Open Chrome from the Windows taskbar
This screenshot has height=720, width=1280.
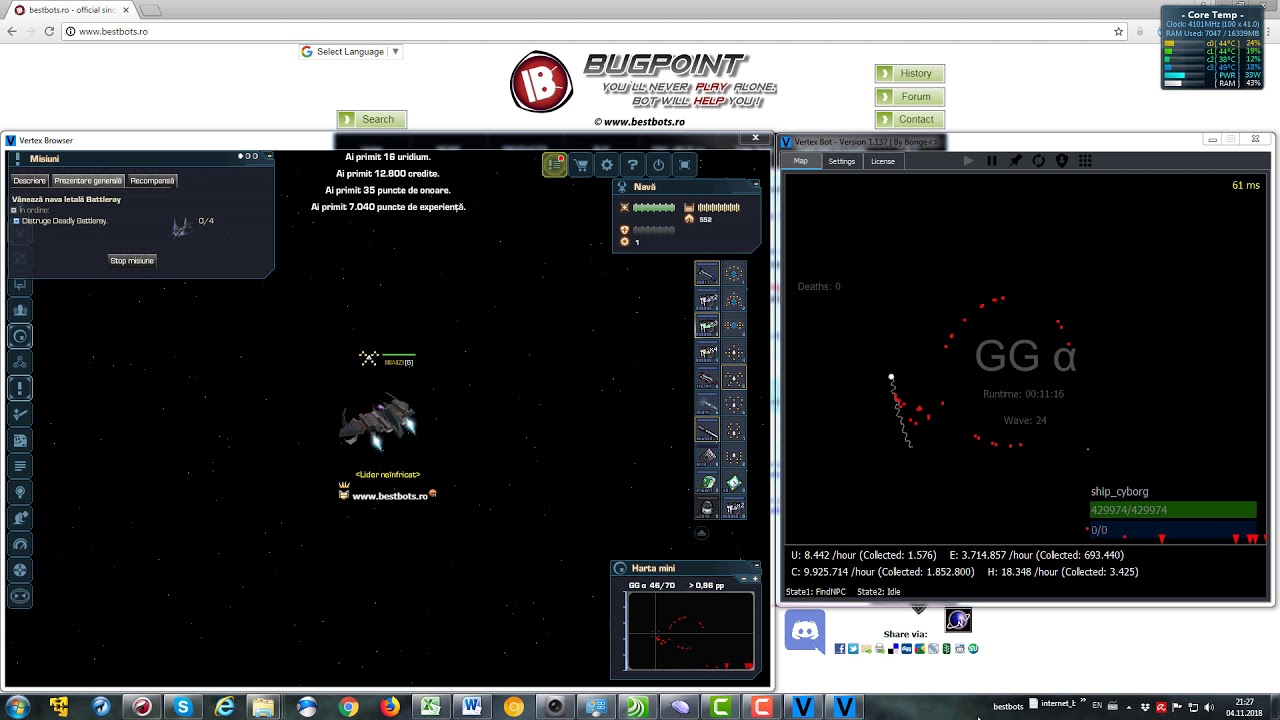point(348,707)
